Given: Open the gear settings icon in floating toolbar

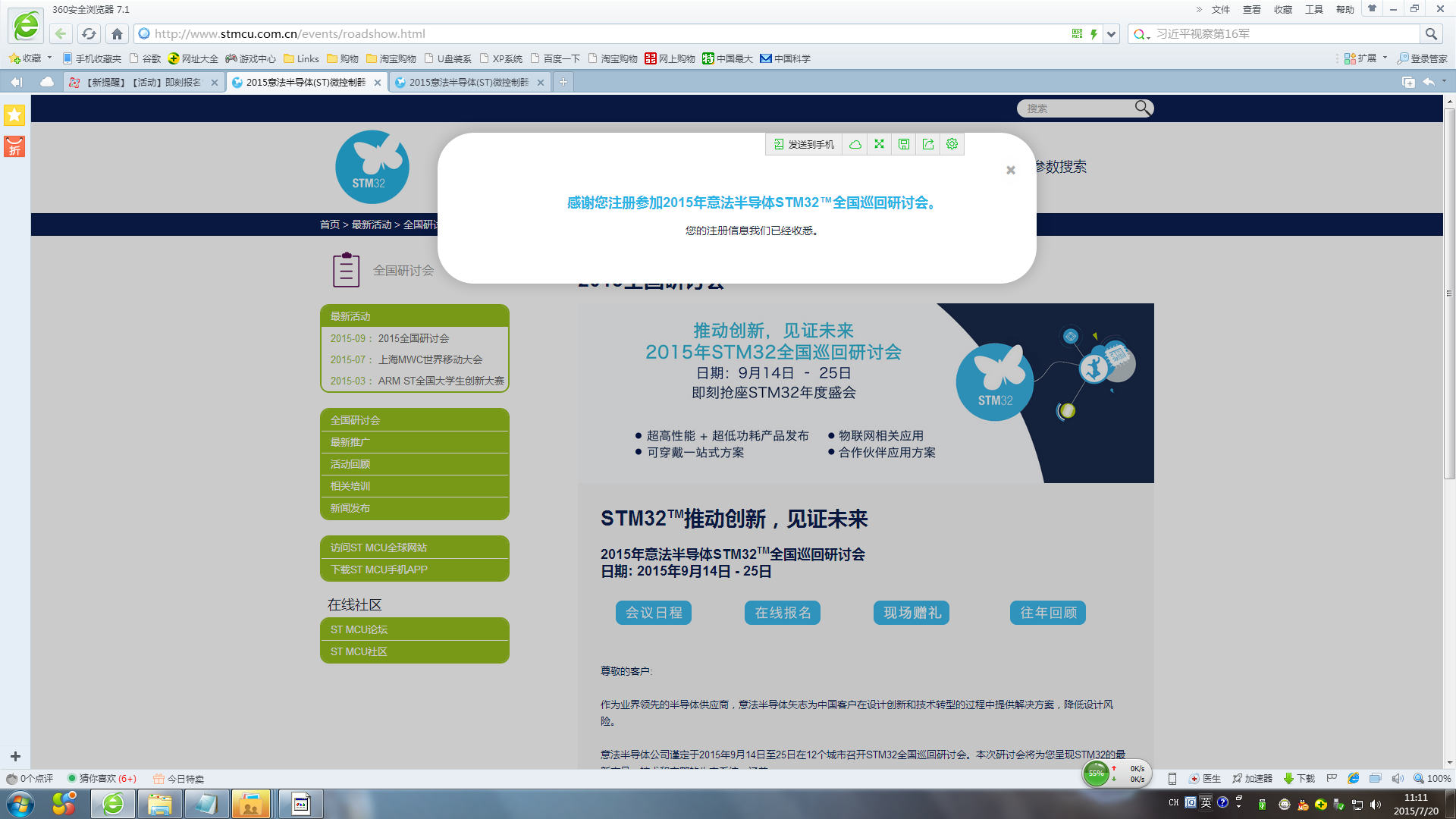Looking at the screenshot, I should point(952,144).
